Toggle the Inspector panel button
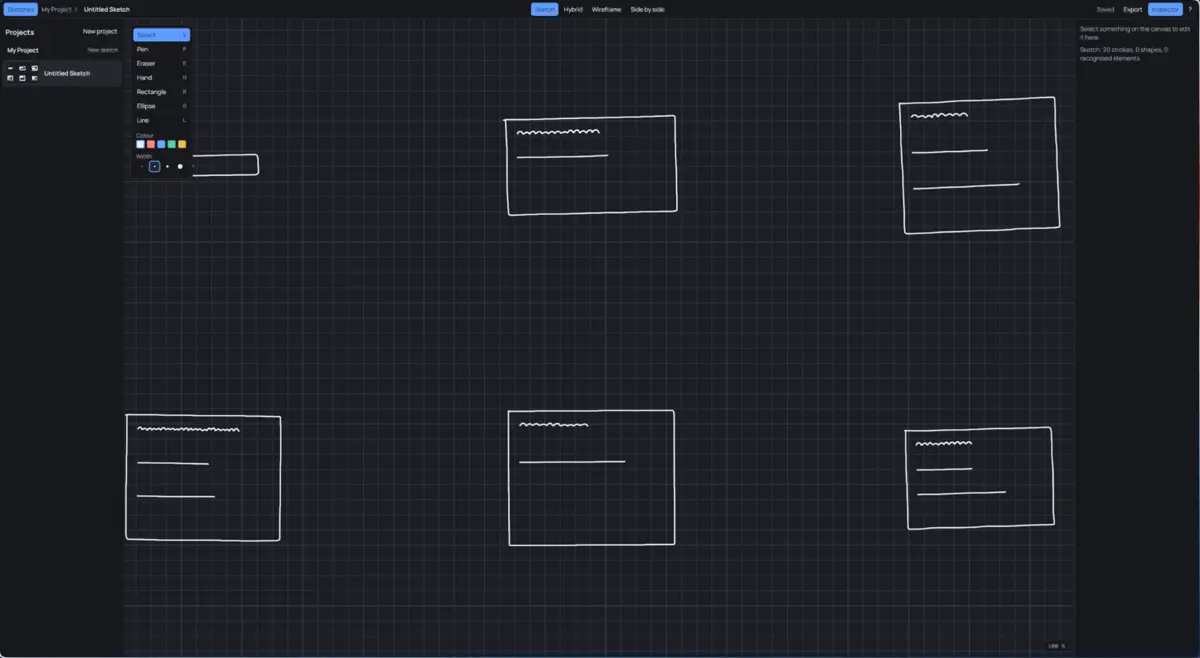1200x658 pixels. 1164,9
